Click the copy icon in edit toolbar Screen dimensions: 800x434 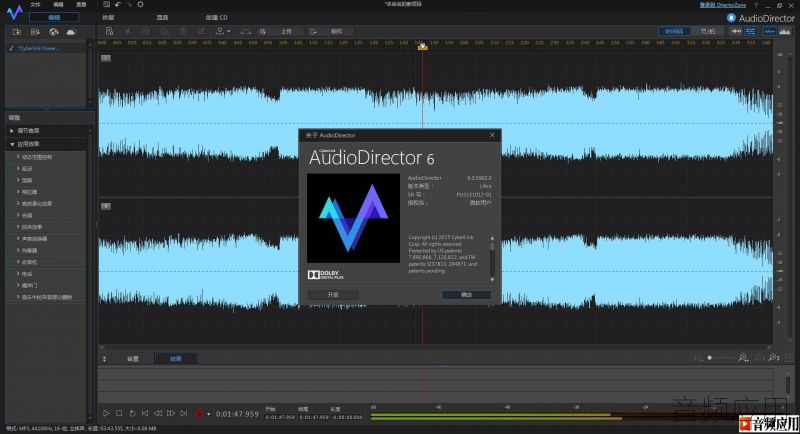146,32
